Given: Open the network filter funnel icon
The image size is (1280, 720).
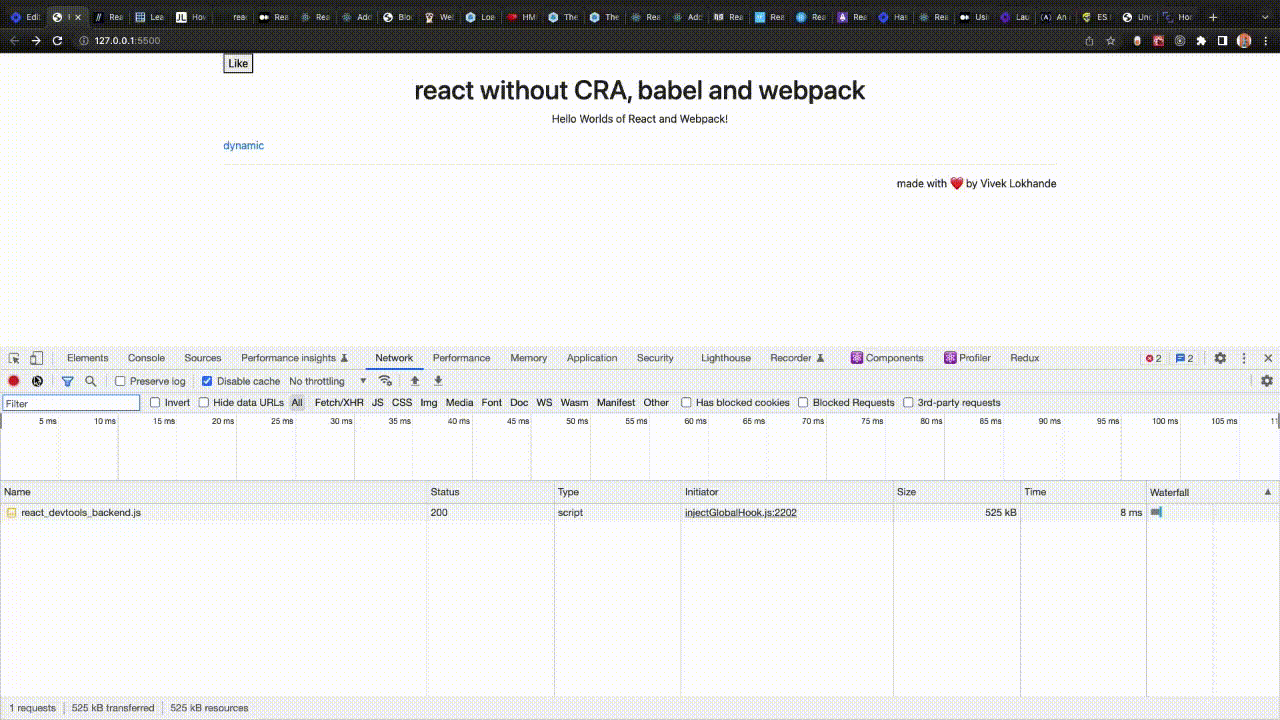Looking at the screenshot, I should coord(67,381).
